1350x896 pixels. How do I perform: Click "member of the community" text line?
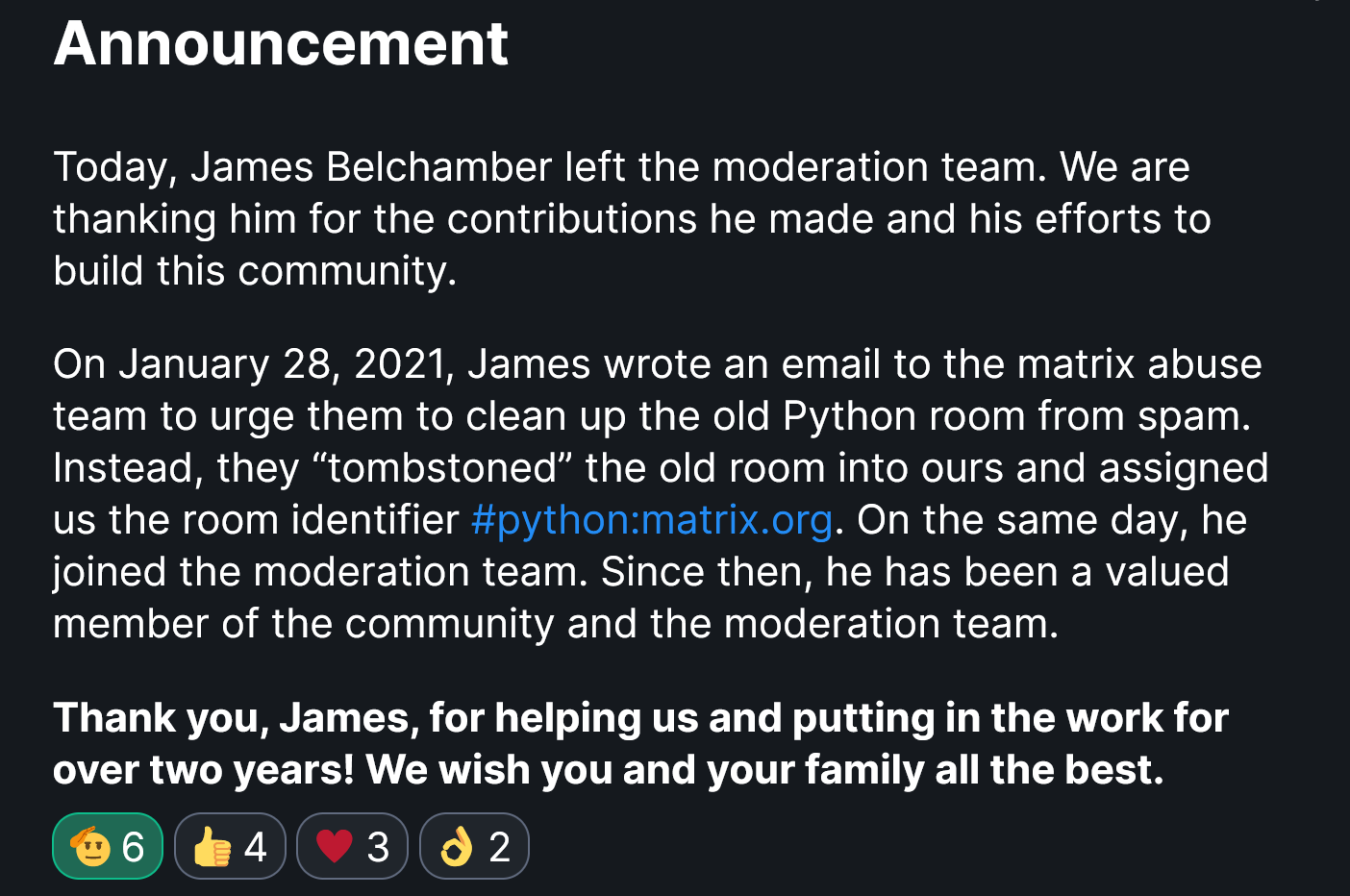303,624
